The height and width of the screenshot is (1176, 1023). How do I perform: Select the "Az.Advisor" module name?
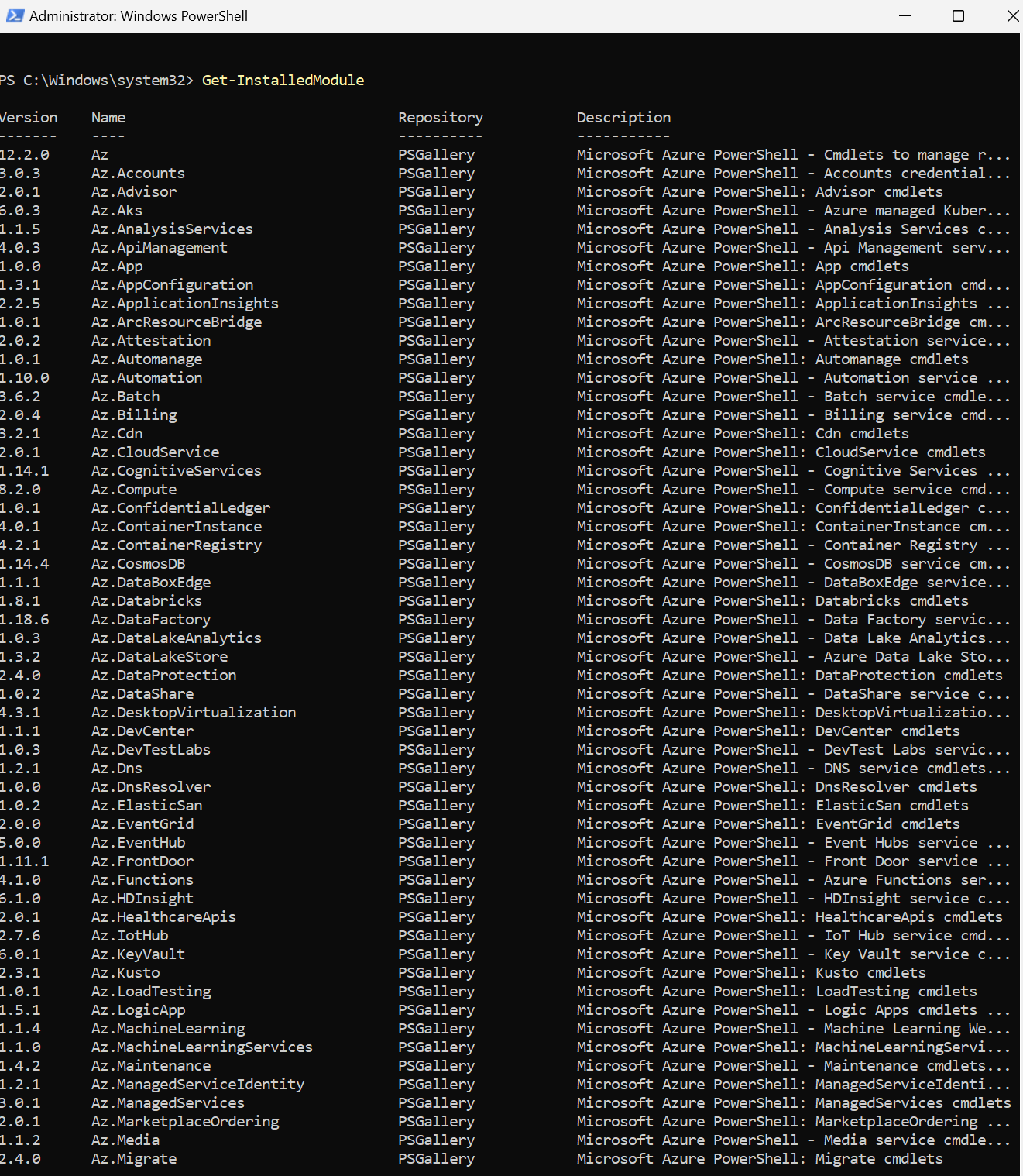[x=134, y=192]
